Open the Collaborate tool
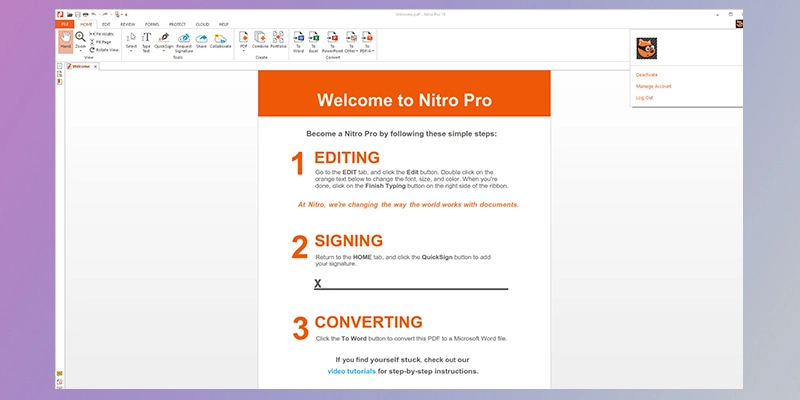 coord(220,39)
